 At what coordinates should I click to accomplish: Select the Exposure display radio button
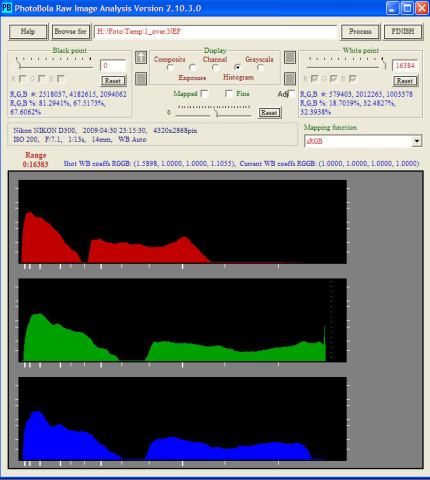click(192, 68)
